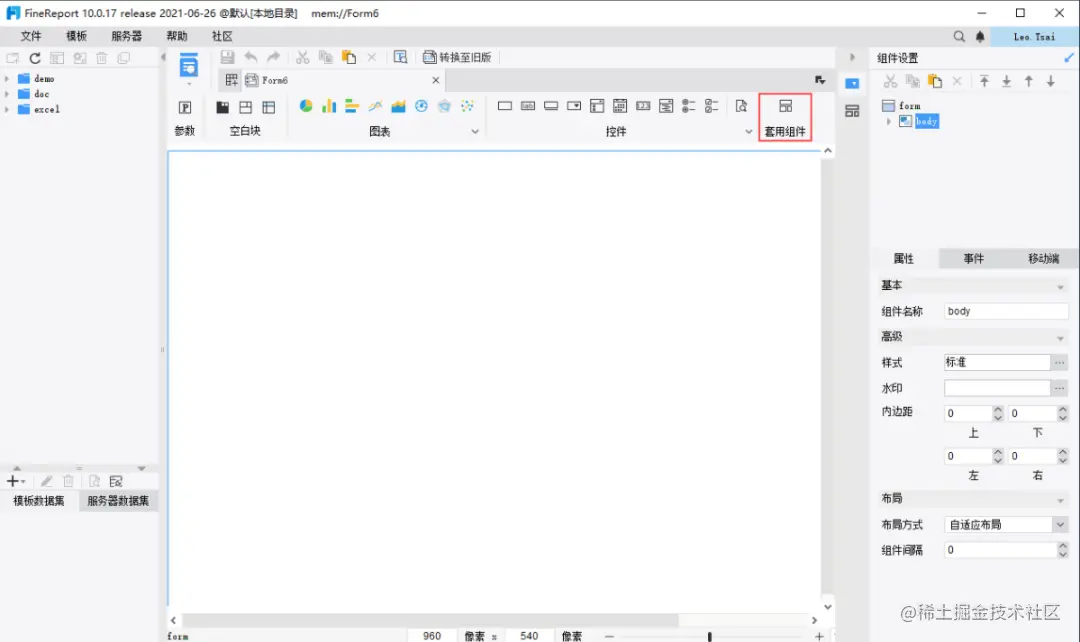This screenshot has height=642, width=1080.
Task: Insert the absolute layout block icon
Action: click(245, 107)
